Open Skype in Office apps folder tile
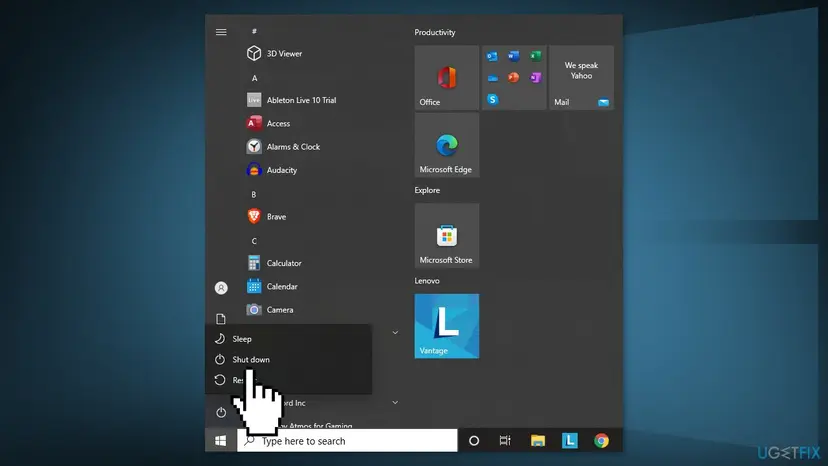828x466 pixels. tap(492, 99)
